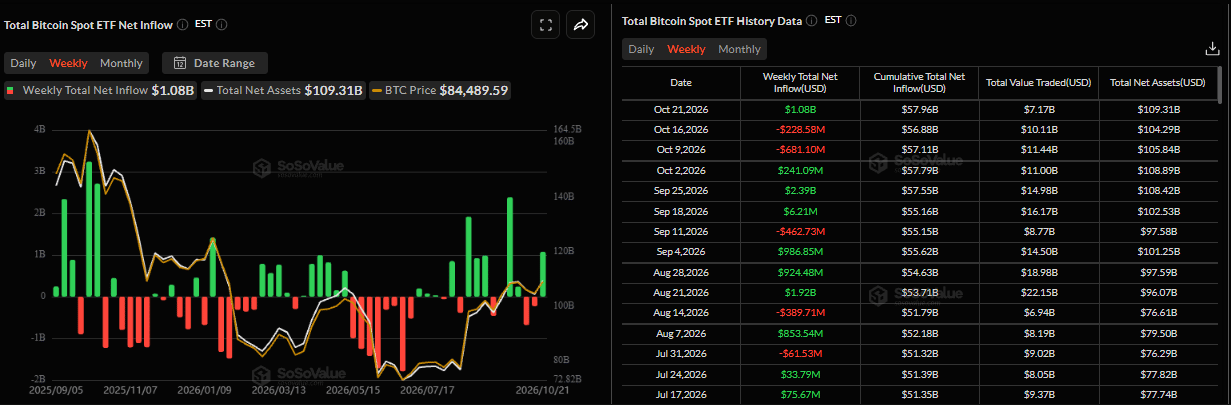The image size is (1231, 405).
Task: Select the Aug 28,2026 date cell
Action: tap(680, 272)
